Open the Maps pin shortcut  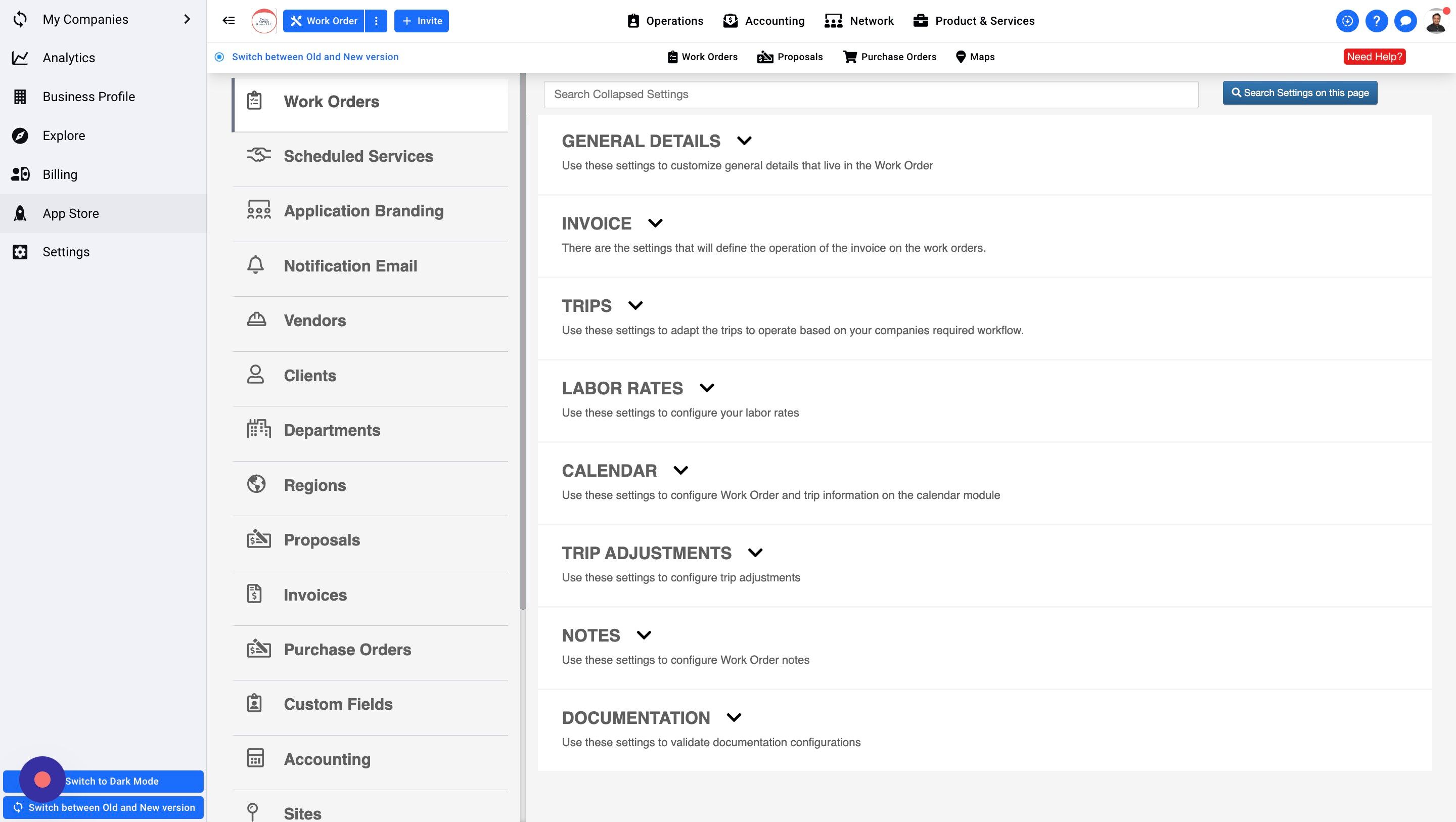[x=974, y=57]
